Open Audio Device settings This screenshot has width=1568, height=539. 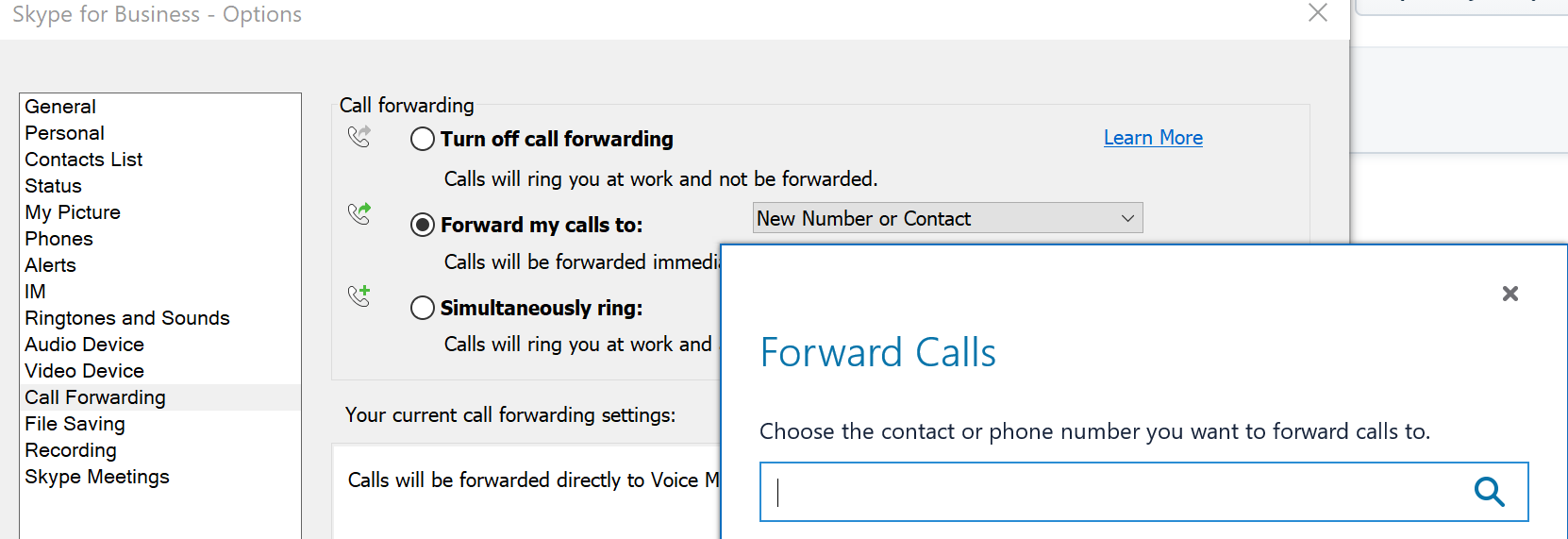[x=84, y=345]
